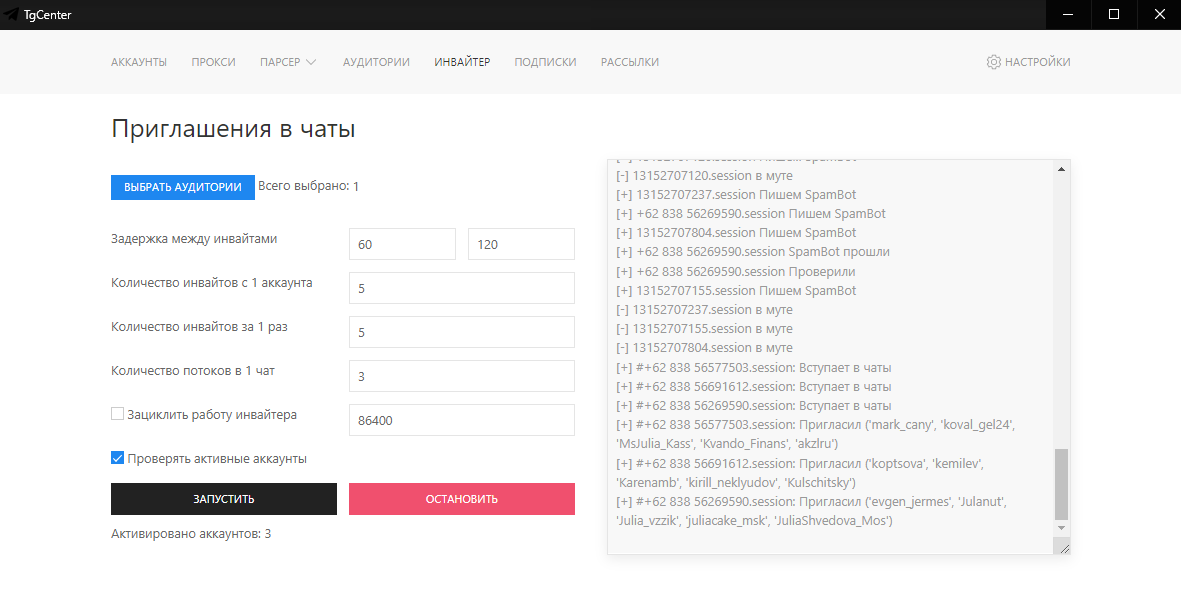Click the maximum delay field showing 120
The height and width of the screenshot is (600, 1181).
[x=521, y=244]
